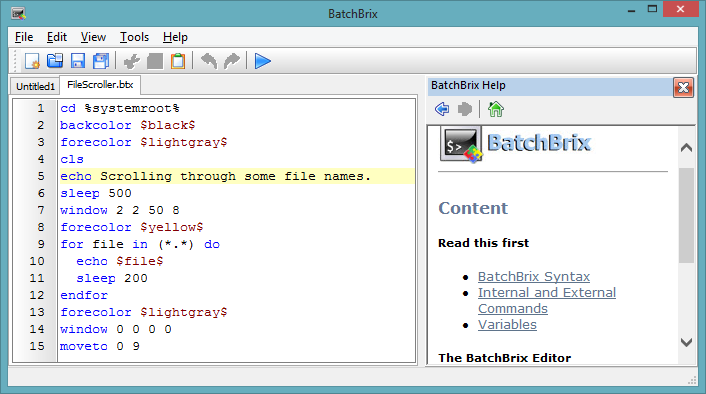Close the BatchBrix Help panel
Screen dimensions: 706x394
point(683,87)
